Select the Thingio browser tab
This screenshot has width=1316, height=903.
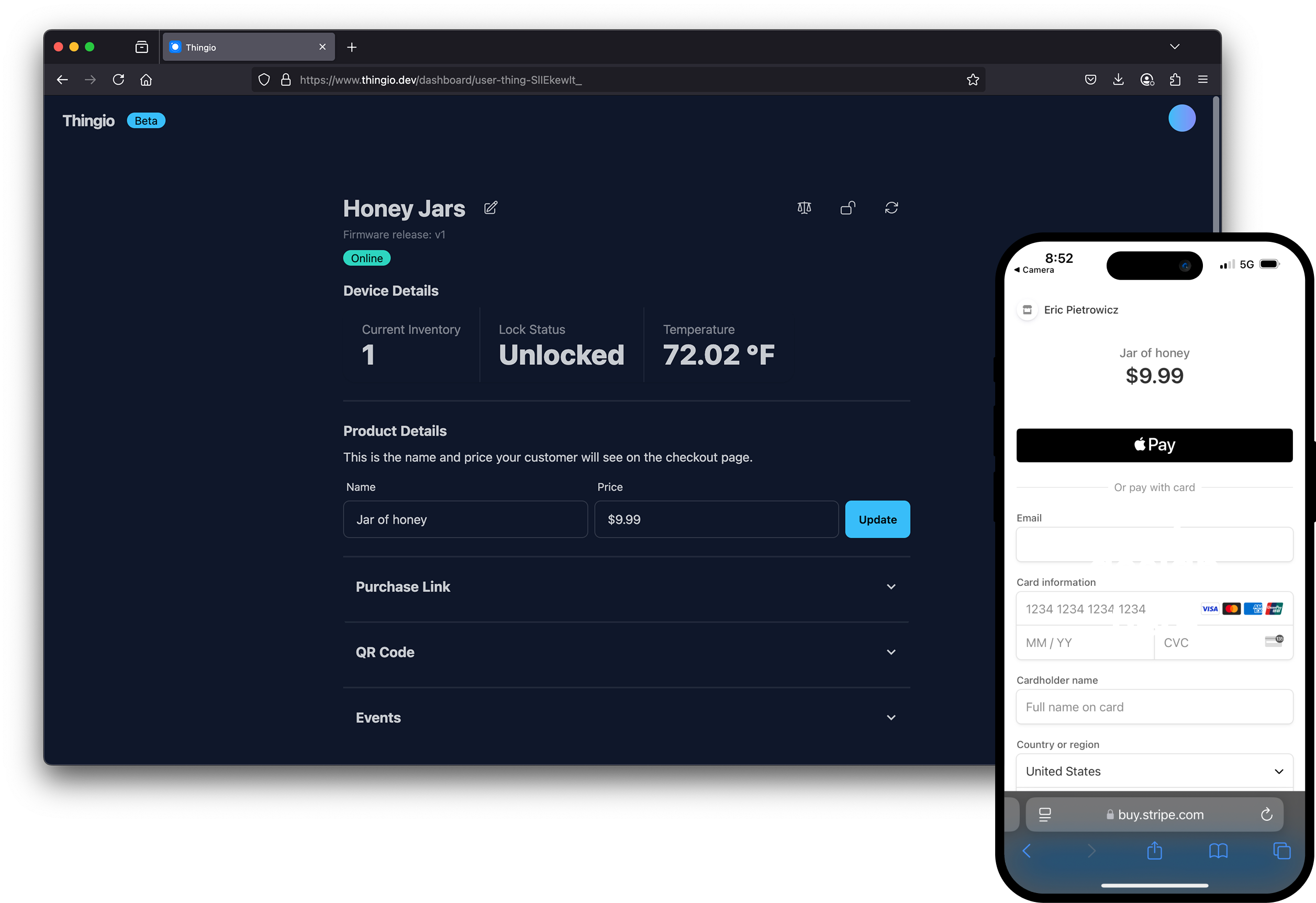click(x=249, y=47)
